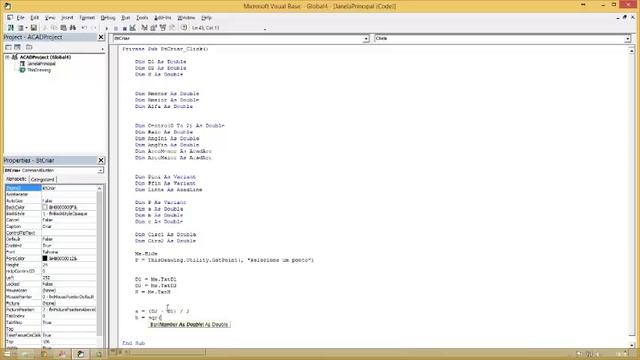This screenshot has height=360, width=640.
Task: Click the toolbar options arrow after Ln 43
Action: coord(265,29)
